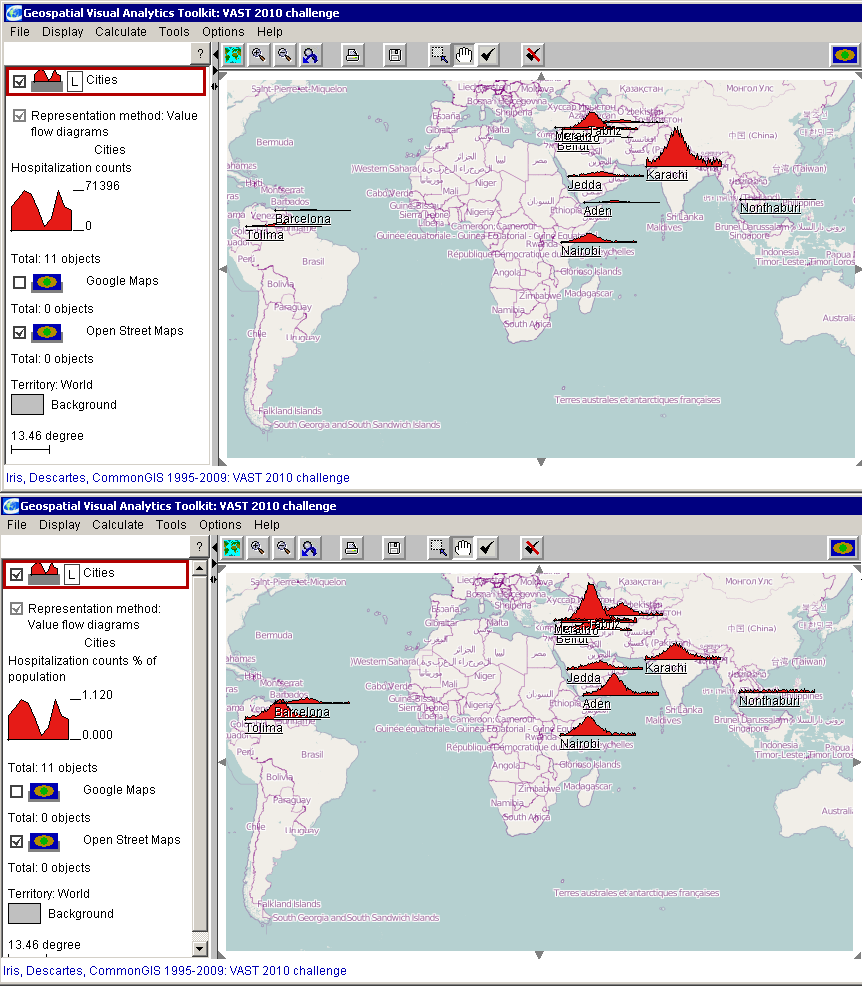862x986 pixels.
Task: Click the printer icon in top window toolbar
Action: (x=352, y=55)
